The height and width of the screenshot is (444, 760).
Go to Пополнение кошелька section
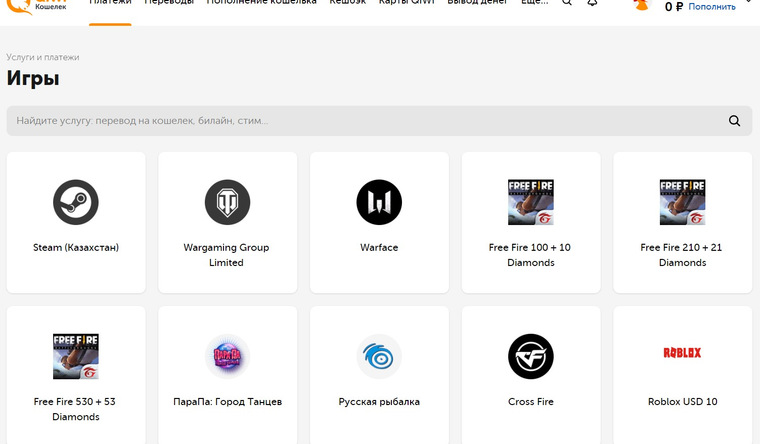pos(262,2)
